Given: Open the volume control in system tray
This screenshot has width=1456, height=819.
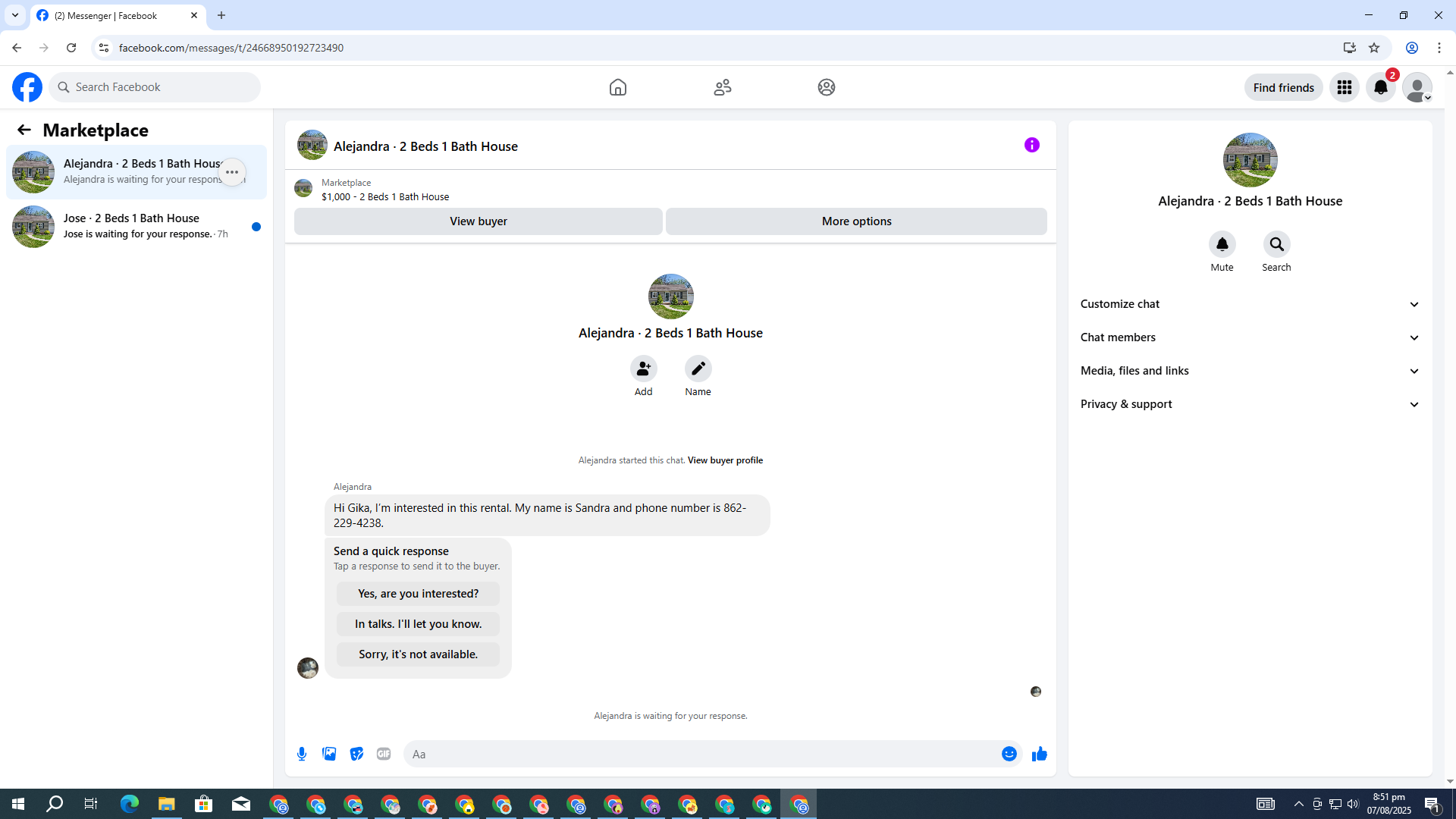Looking at the screenshot, I should (x=1353, y=804).
